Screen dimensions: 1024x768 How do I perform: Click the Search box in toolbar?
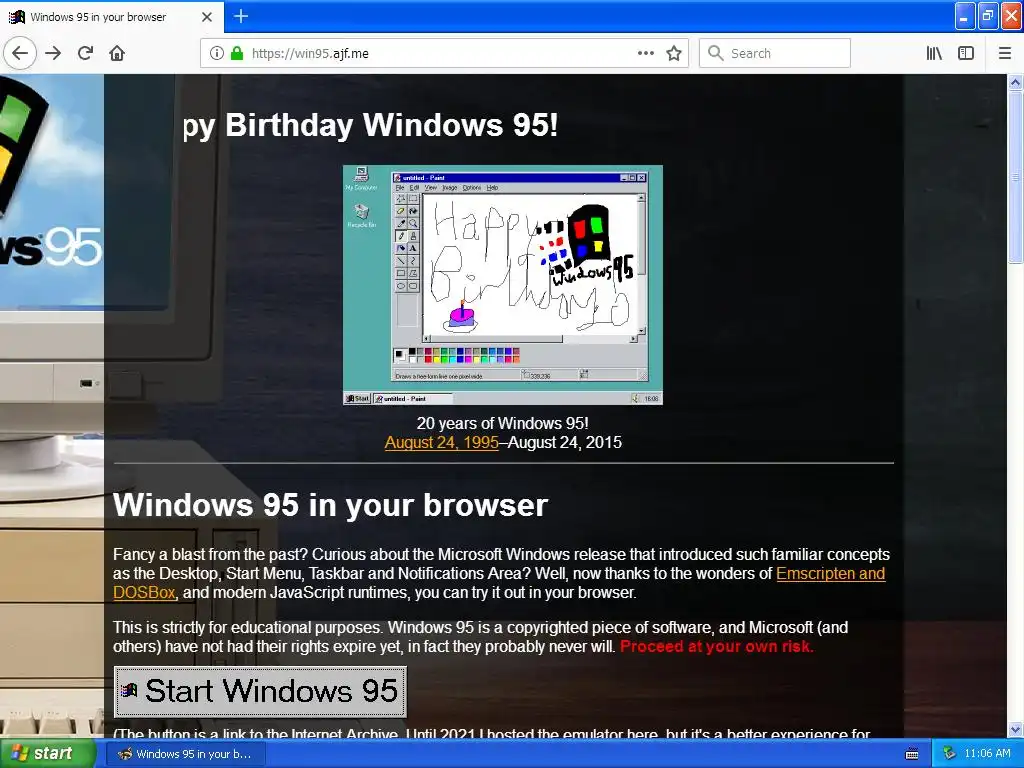click(775, 53)
